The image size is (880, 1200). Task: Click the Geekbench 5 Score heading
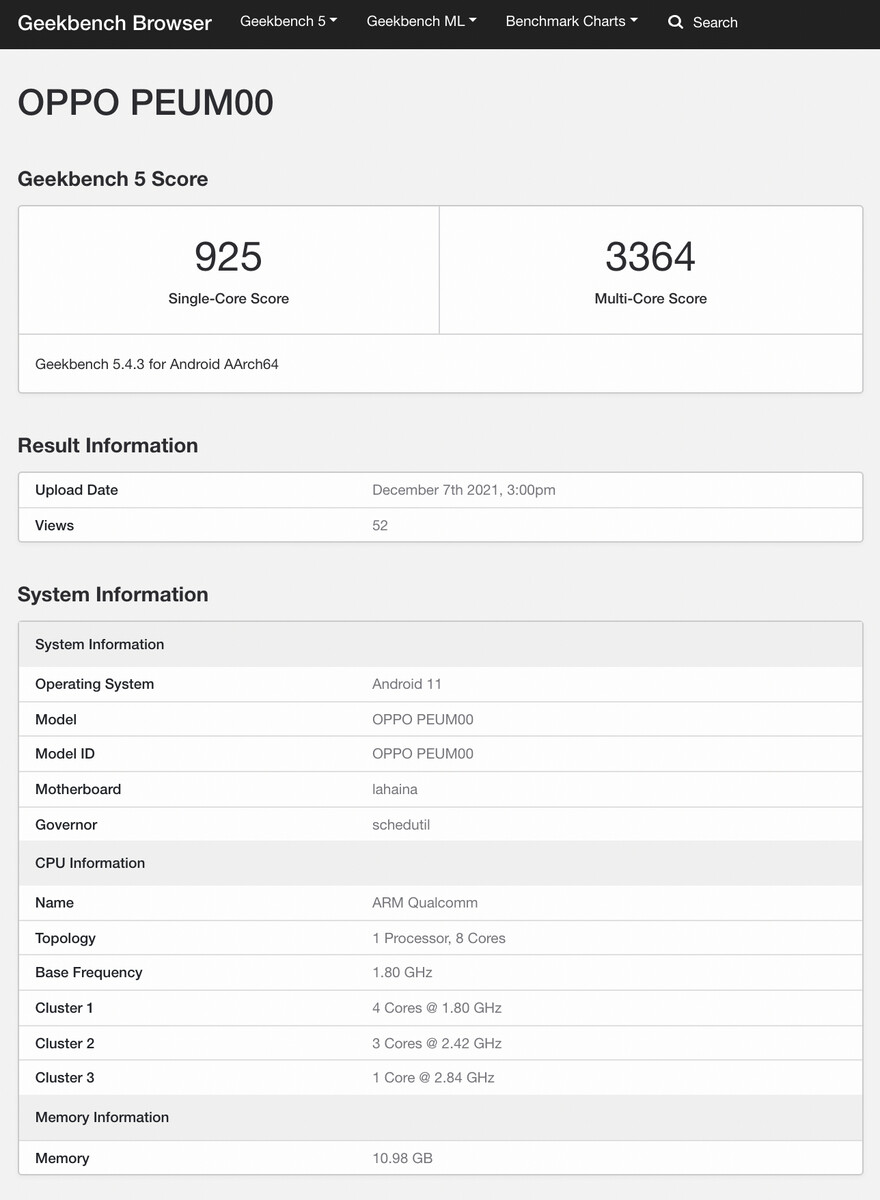click(x=113, y=179)
